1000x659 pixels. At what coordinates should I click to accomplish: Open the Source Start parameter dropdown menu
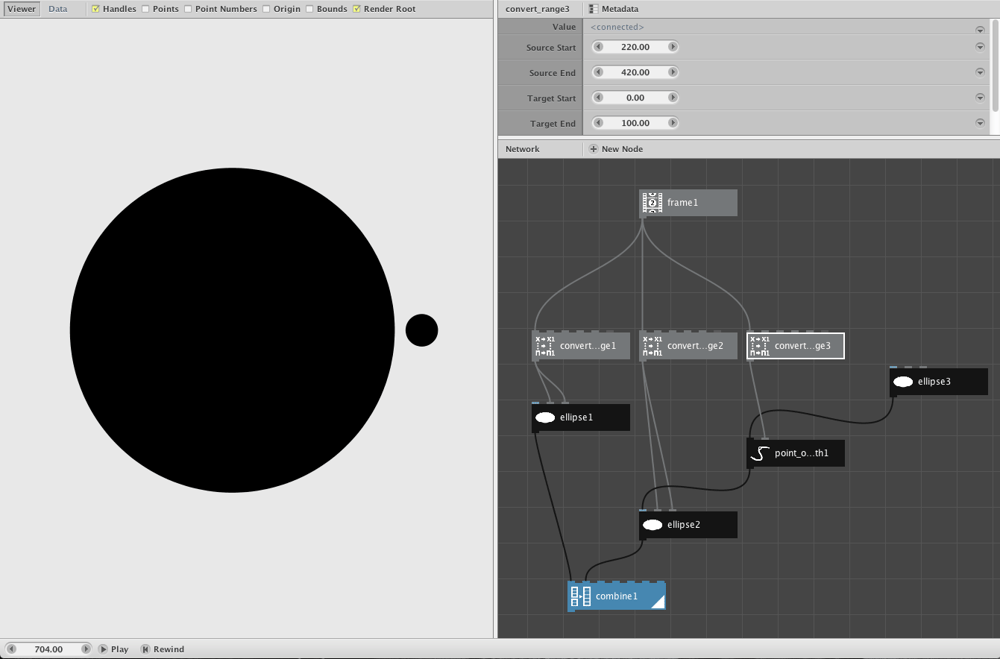980,47
